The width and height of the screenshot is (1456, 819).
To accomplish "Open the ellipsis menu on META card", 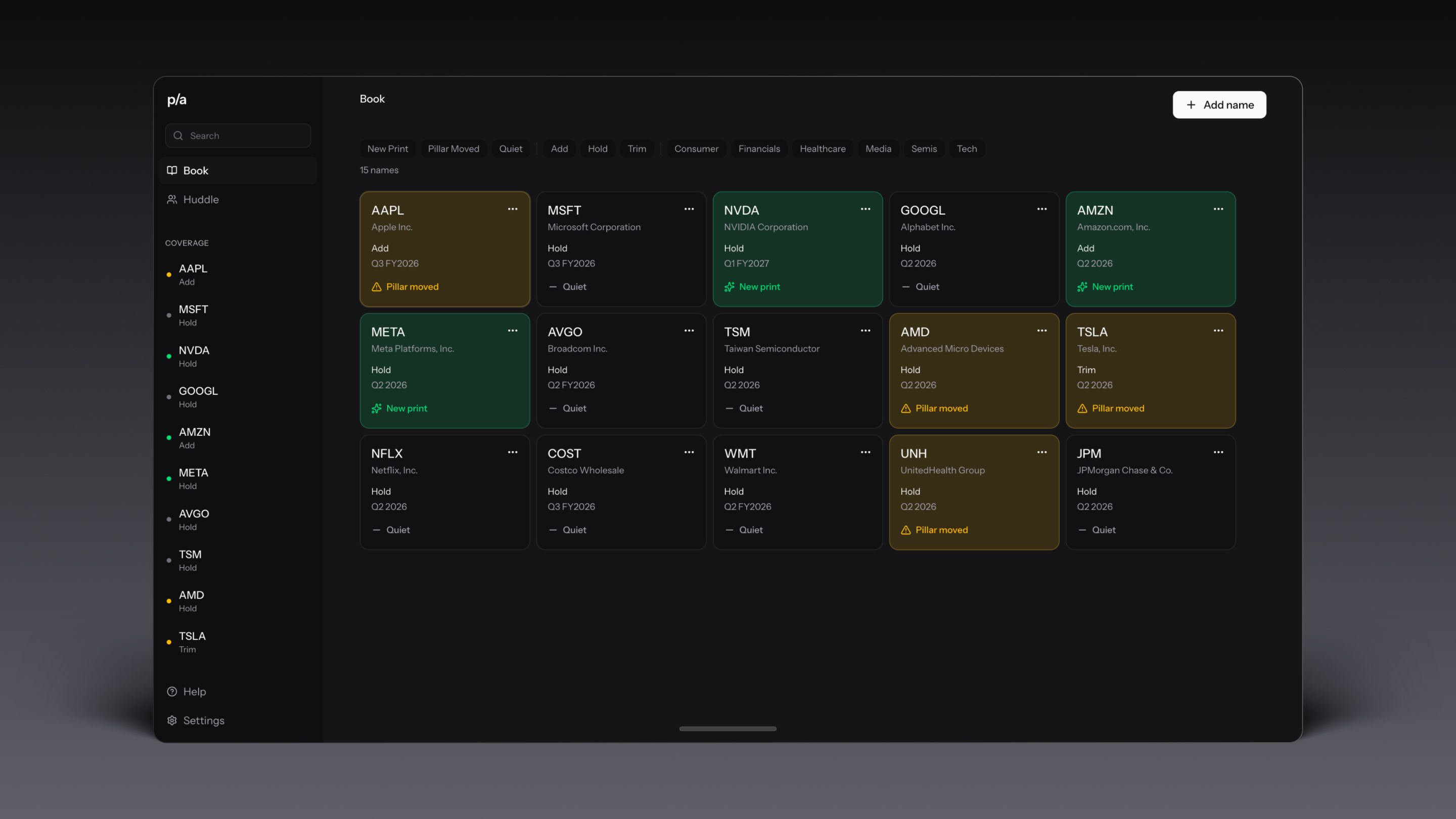I will (x=513, y=331).
